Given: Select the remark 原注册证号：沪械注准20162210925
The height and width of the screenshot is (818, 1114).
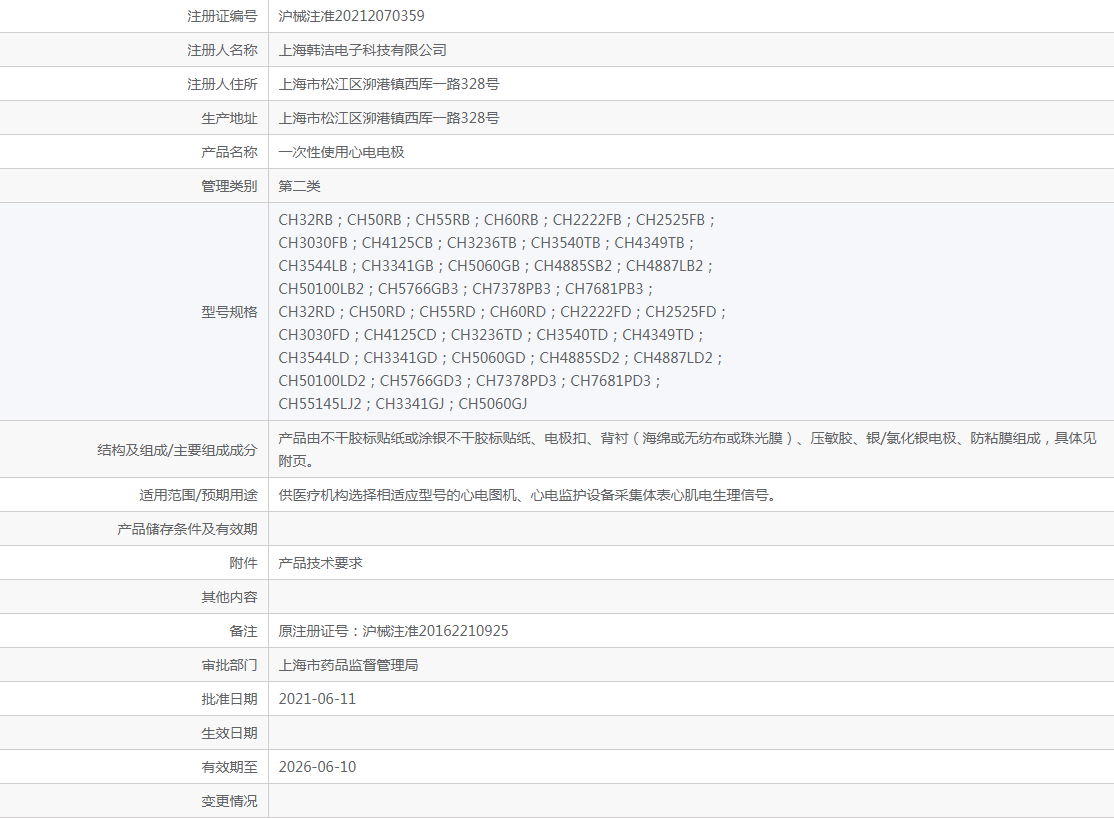Looking at the screenshot, I should [393, 631].
